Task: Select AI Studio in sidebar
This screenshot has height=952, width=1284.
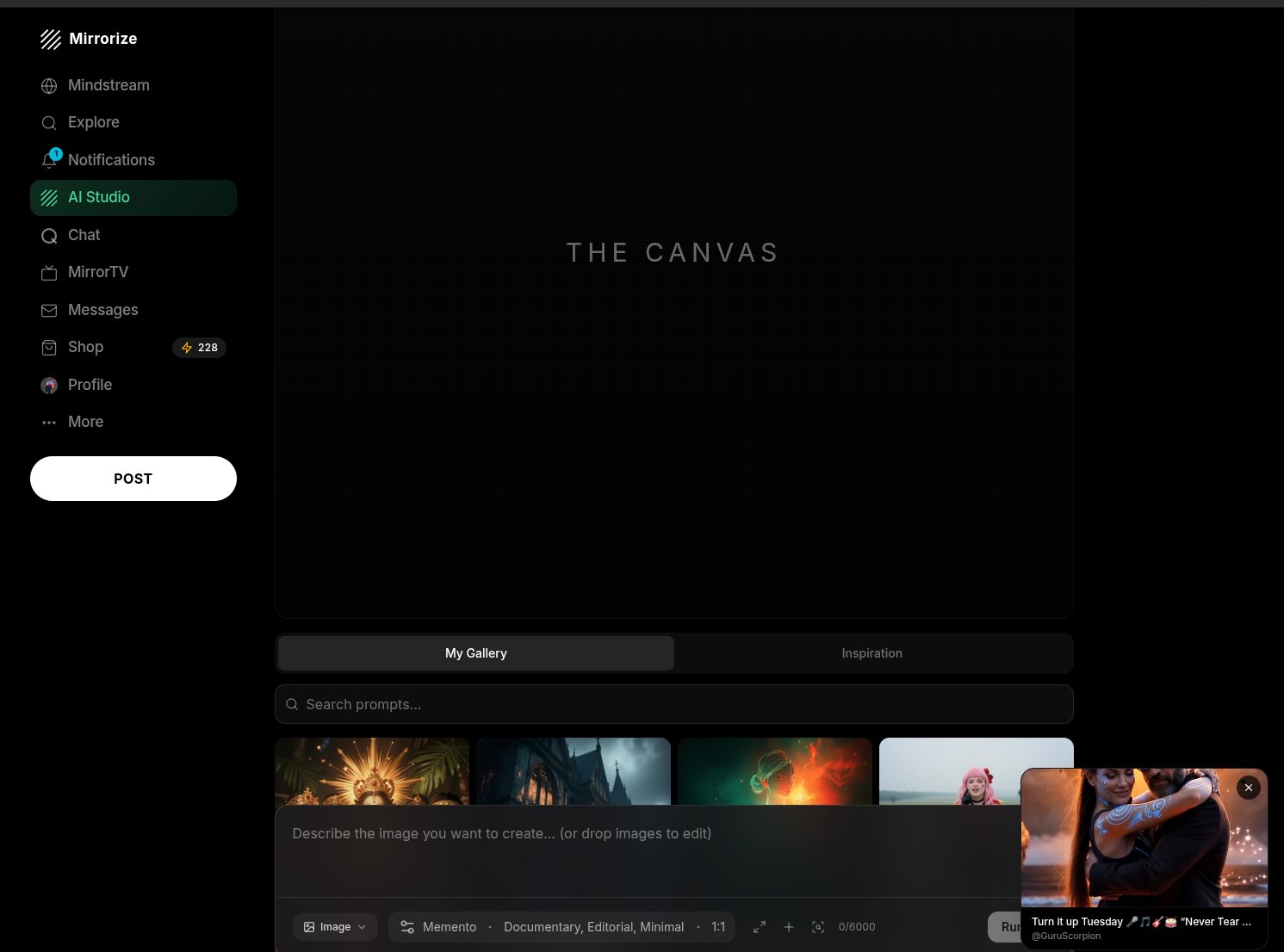Action: point(133,197)
